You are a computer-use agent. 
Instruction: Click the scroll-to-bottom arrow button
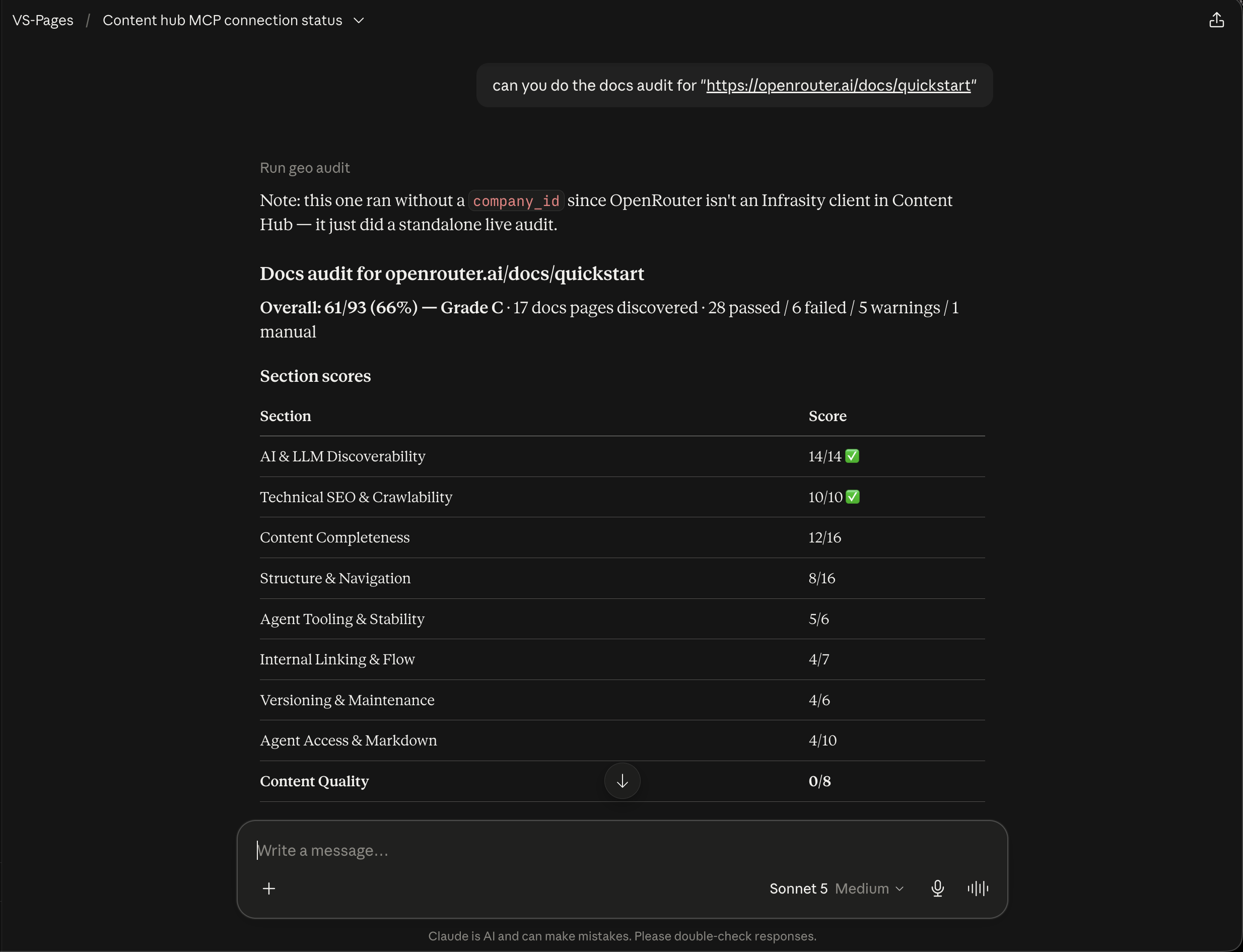[x=622, y=781]
